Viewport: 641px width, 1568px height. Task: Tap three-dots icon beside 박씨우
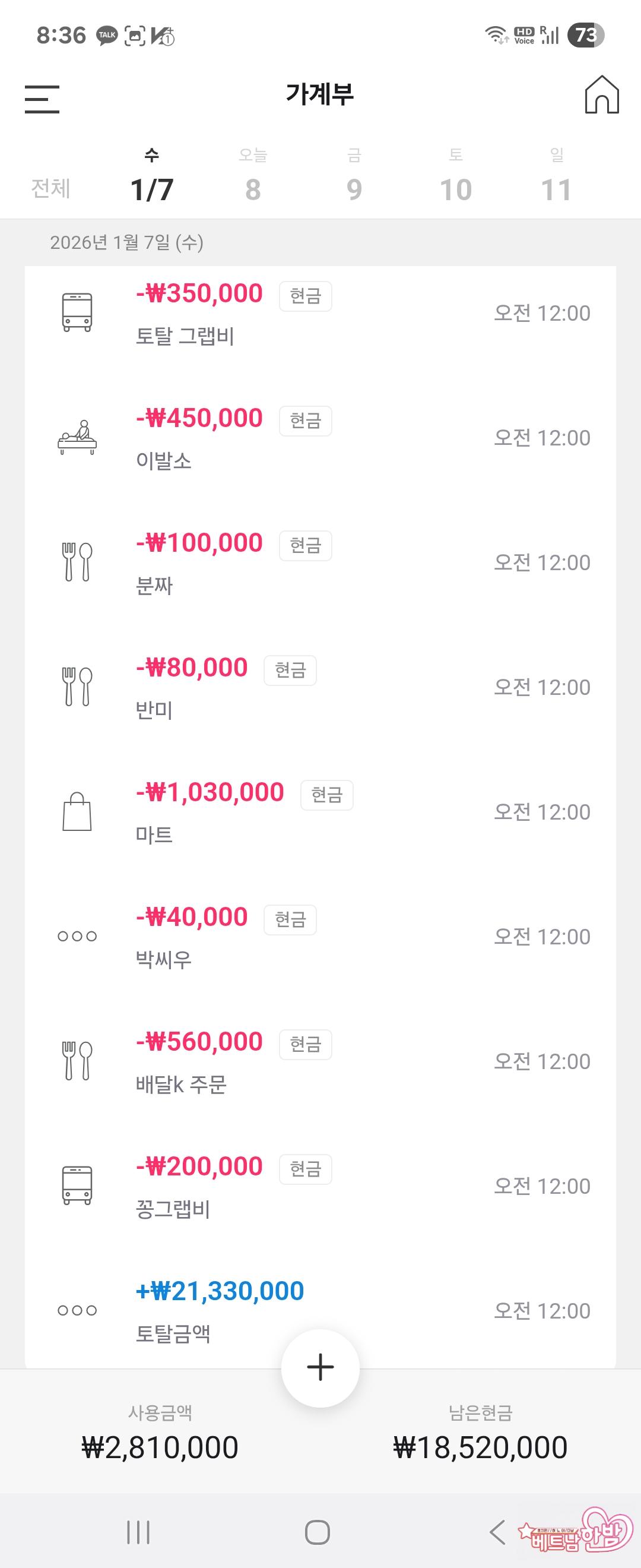pos(77,936)
